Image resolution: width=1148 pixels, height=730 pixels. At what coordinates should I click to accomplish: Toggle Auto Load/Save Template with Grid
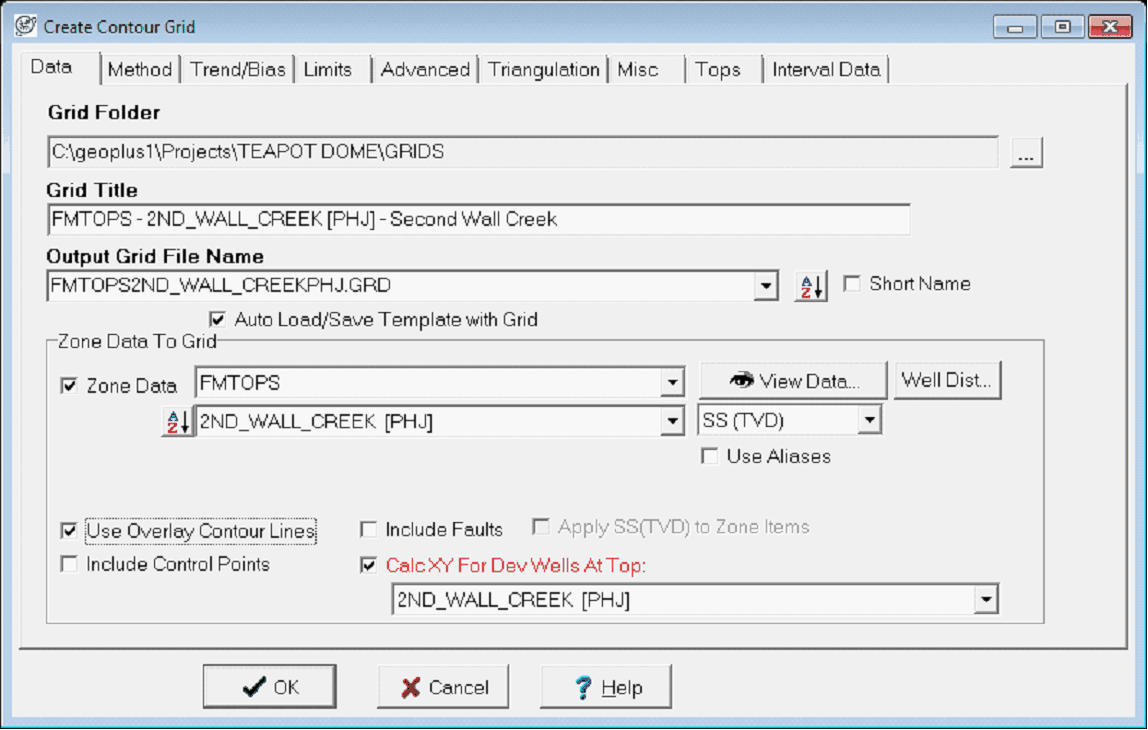pyautogui.click(x=218, y=320)
